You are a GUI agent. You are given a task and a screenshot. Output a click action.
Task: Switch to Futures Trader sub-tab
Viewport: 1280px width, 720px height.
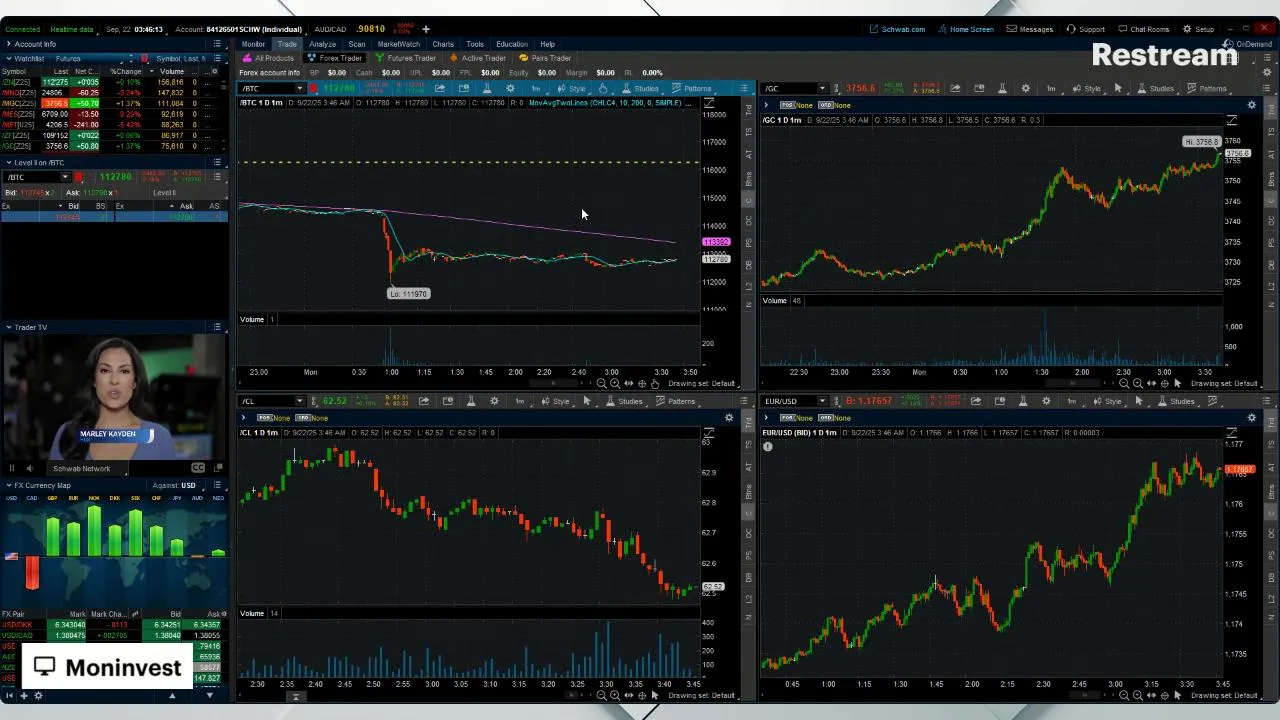[x=406, y=58]
